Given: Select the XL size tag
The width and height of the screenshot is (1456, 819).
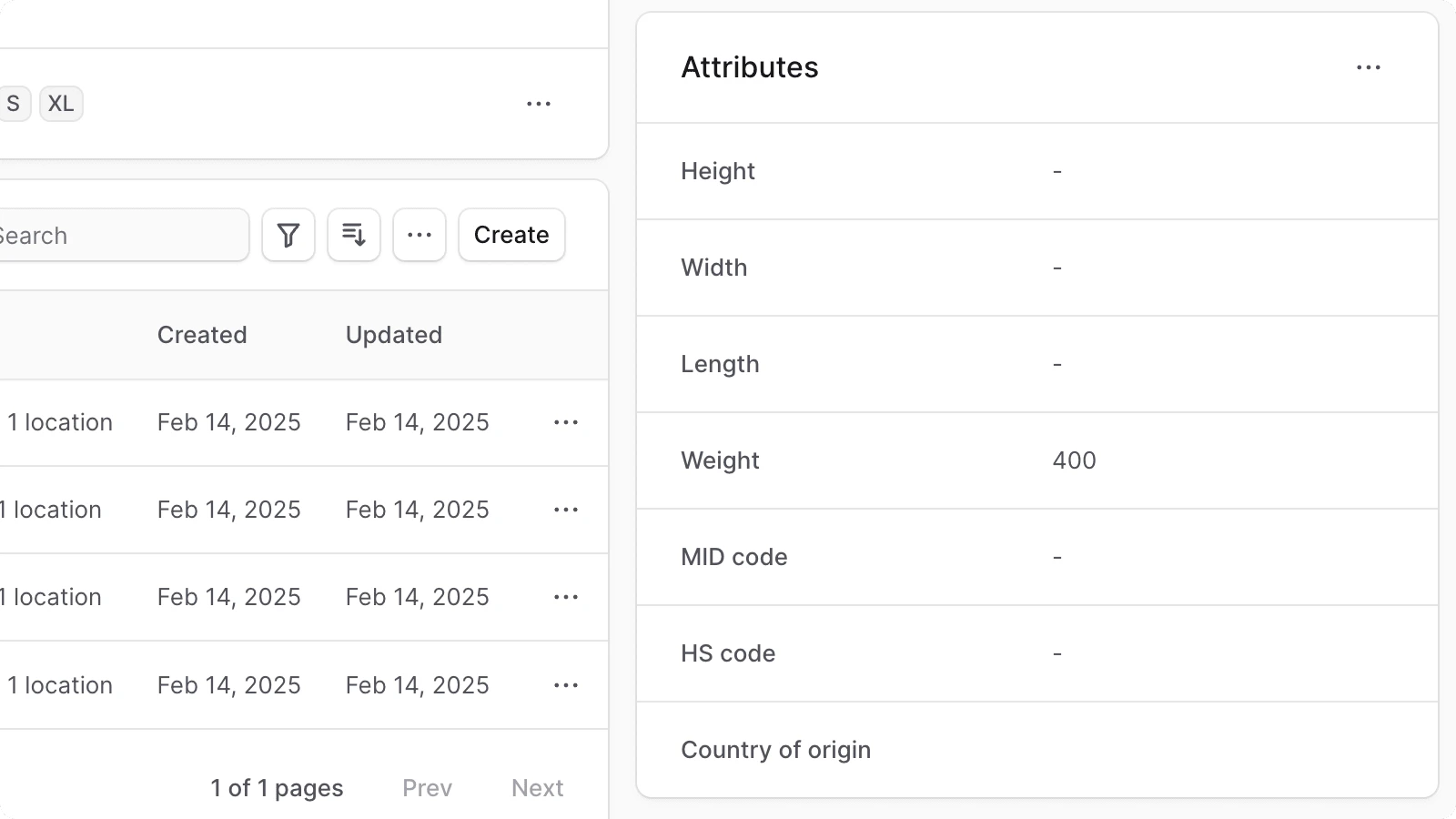Looking at the screenshot, I should pos(61,103).
